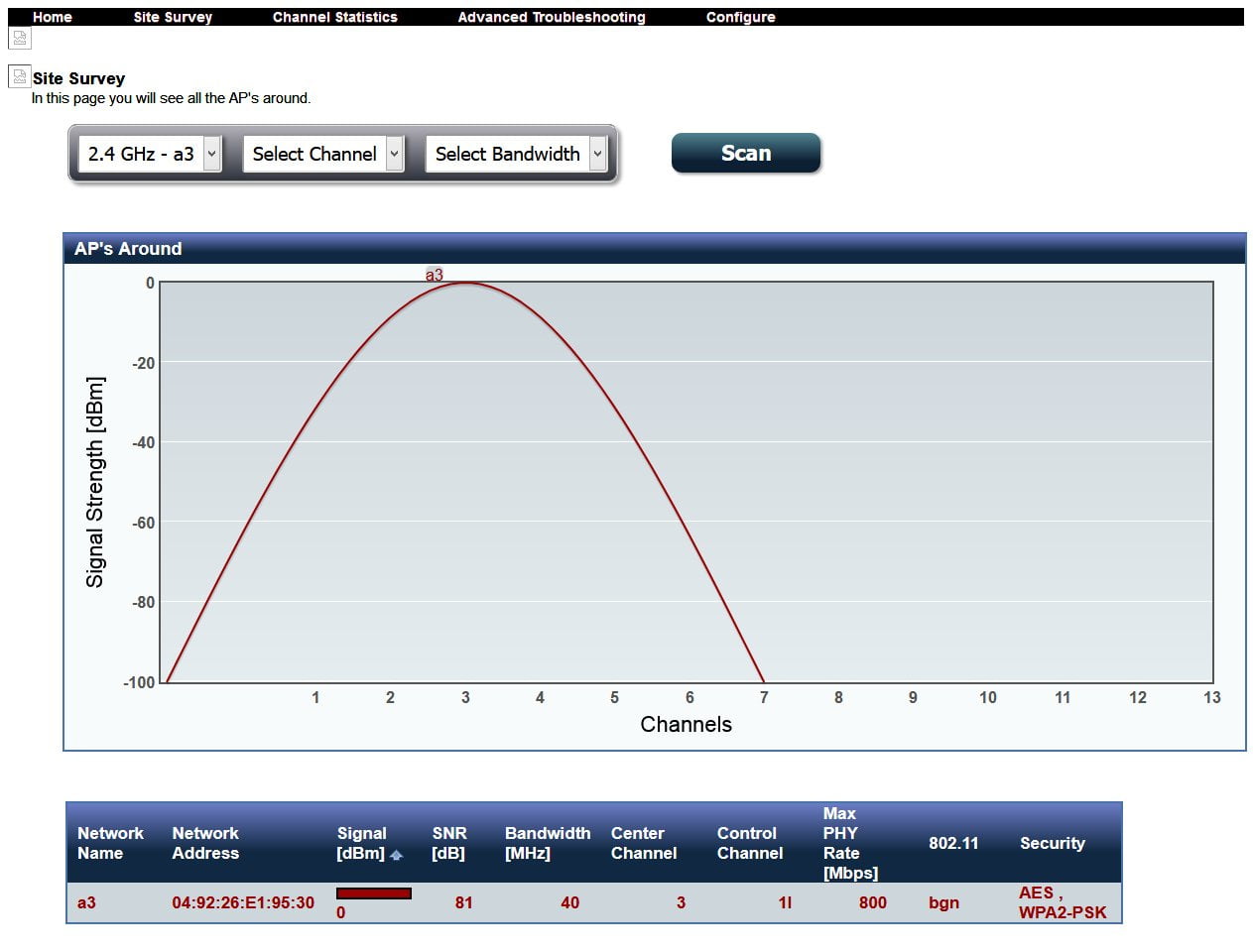Expand the 2.4 GHz - a3 dropdown

click(x=149, y=154)
